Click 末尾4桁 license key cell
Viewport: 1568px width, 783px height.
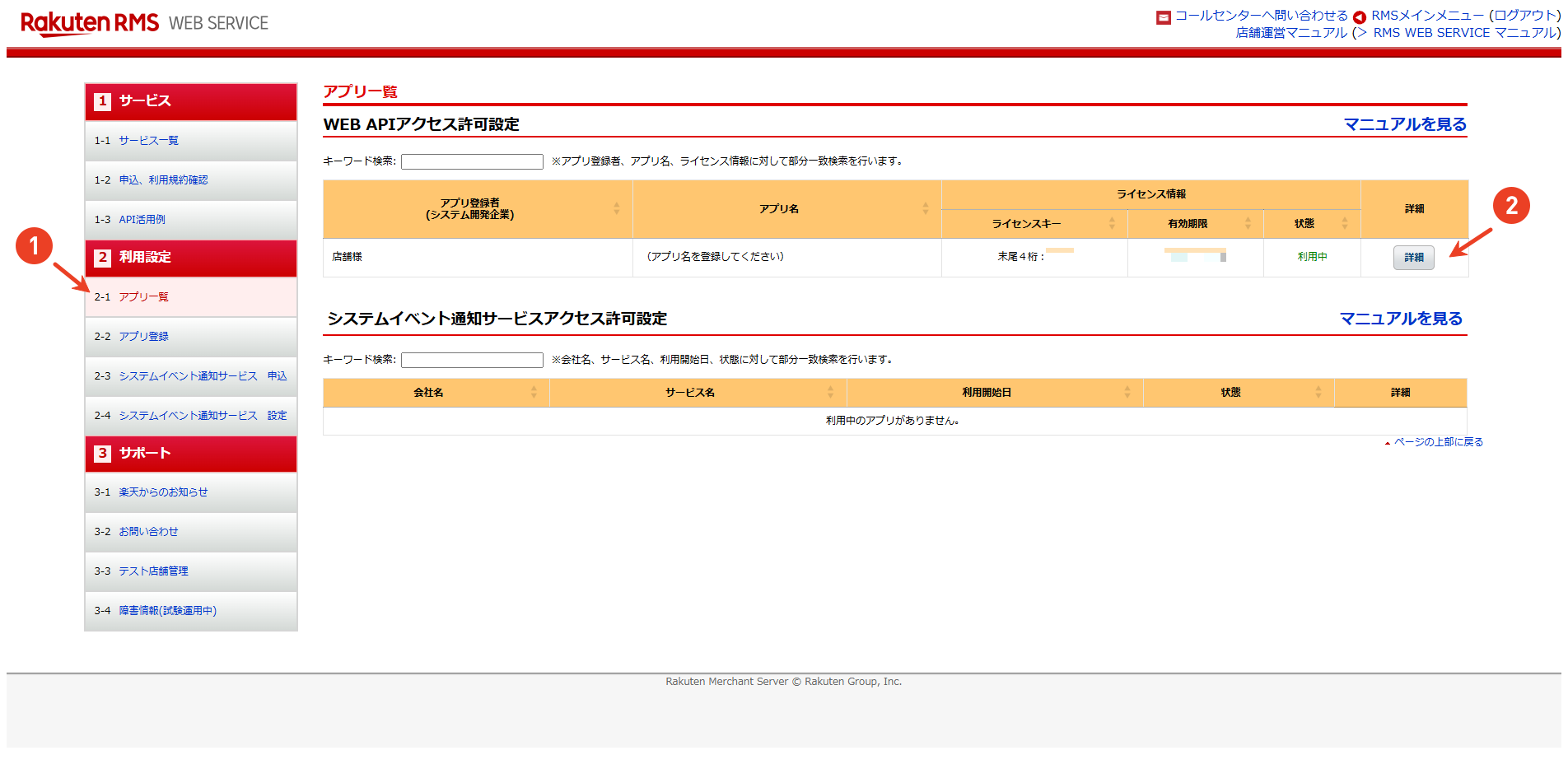[1034, 257]
